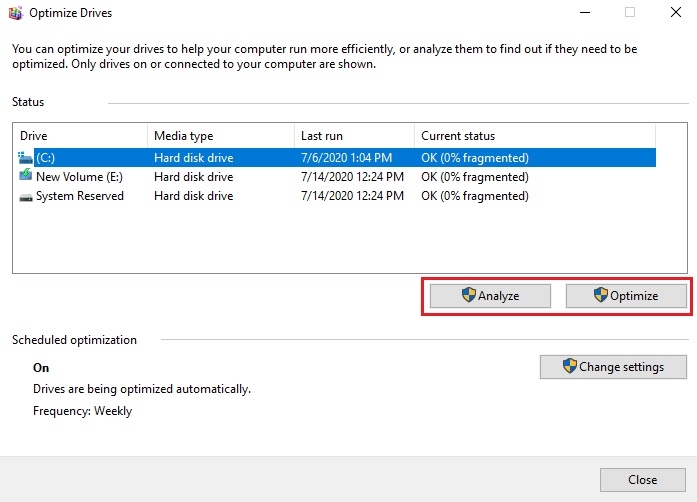The height and width of the screenshot is (502, 697).
Task: Click System Reserved last run date cell
Action: tap(352, 196)
